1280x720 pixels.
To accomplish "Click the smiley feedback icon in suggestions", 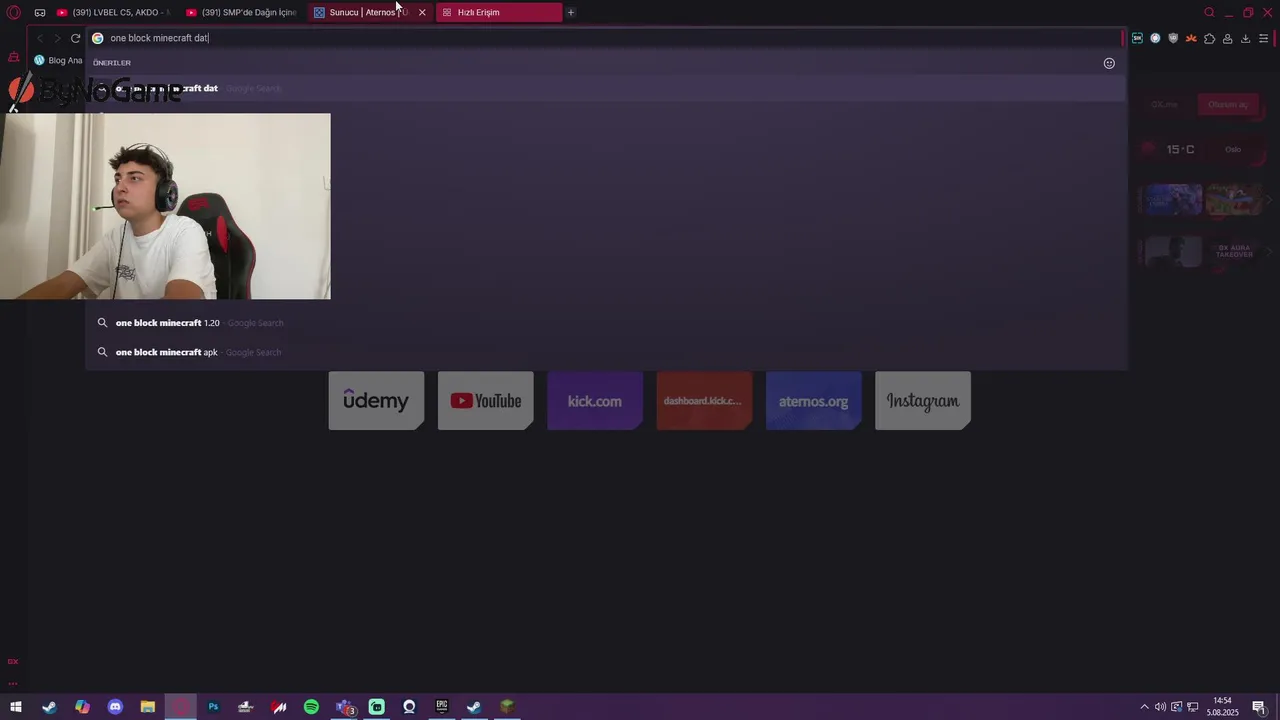I will tap(1109, 63).
